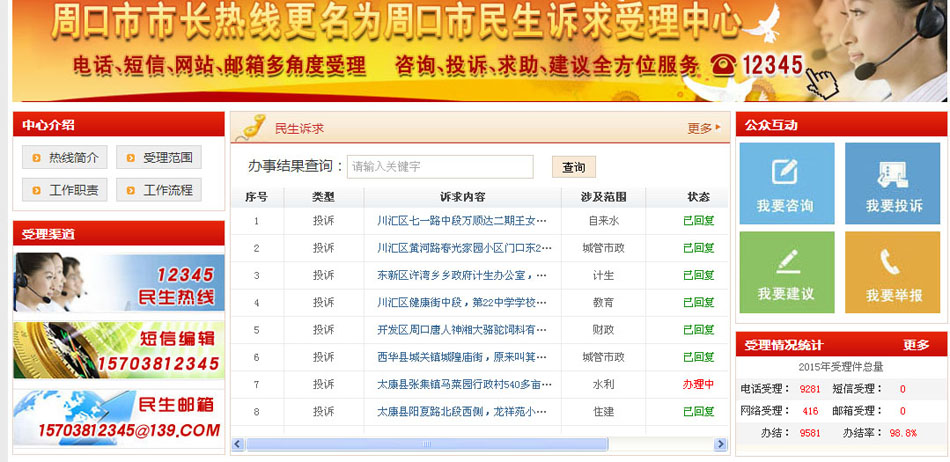Open the 受理范围 page
Screen dimensions: 950x462
coord(159,158)
